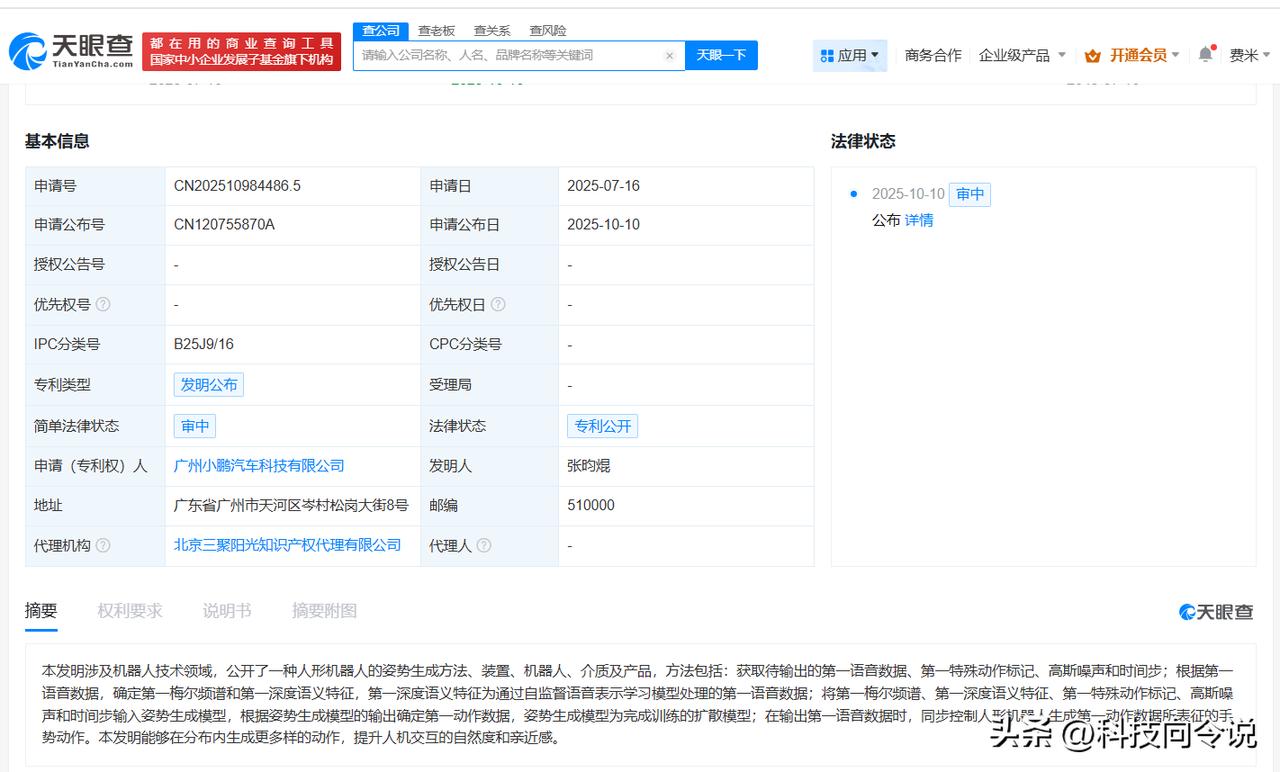The height and width of the screenshot is (772, 1280).
Task: Click the 天眼一下 search button
Action: [721, 55]
